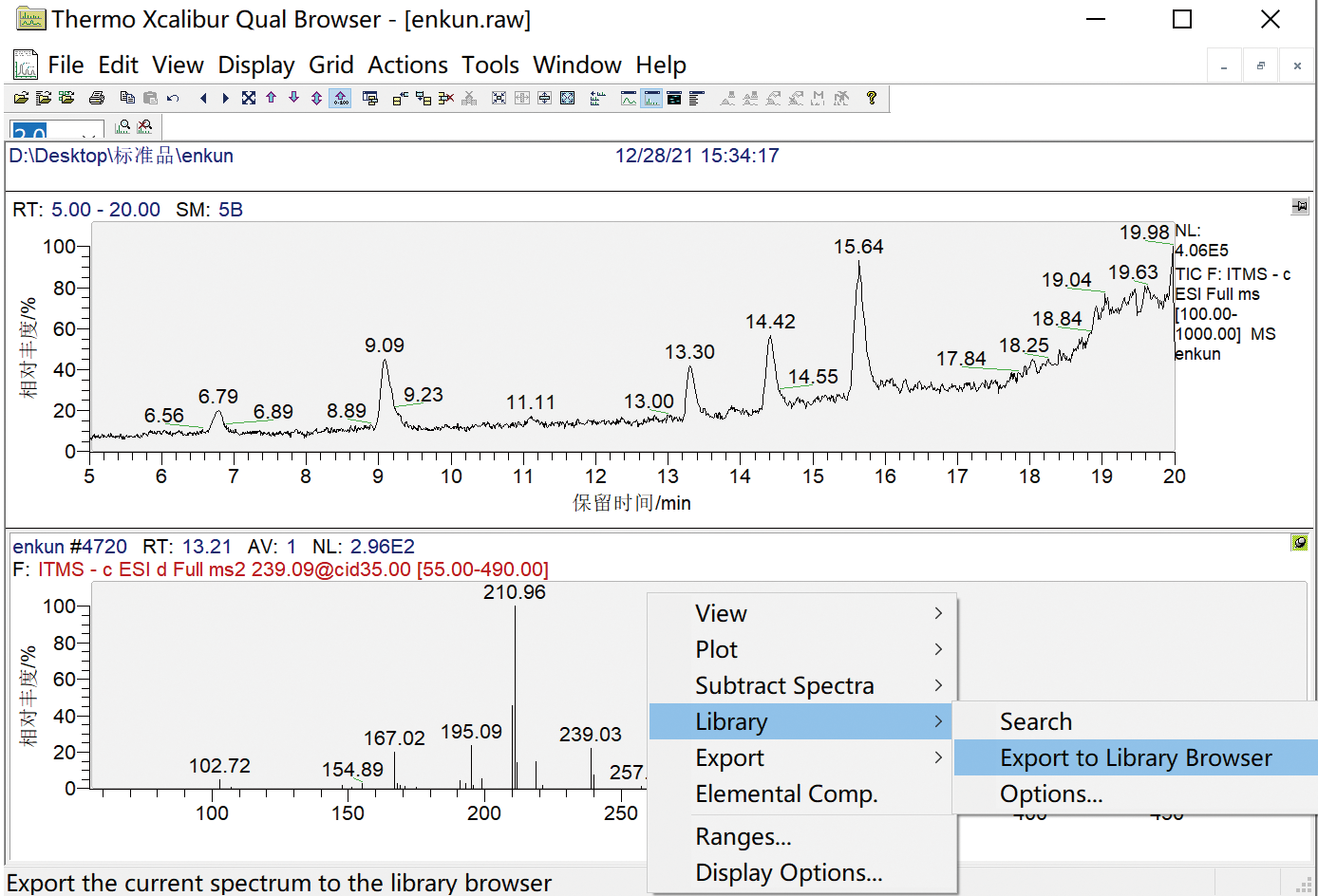Toggle the chromatogram pane pin
The width and height of the screenshot is (1318, 896).
point(1300,206)
